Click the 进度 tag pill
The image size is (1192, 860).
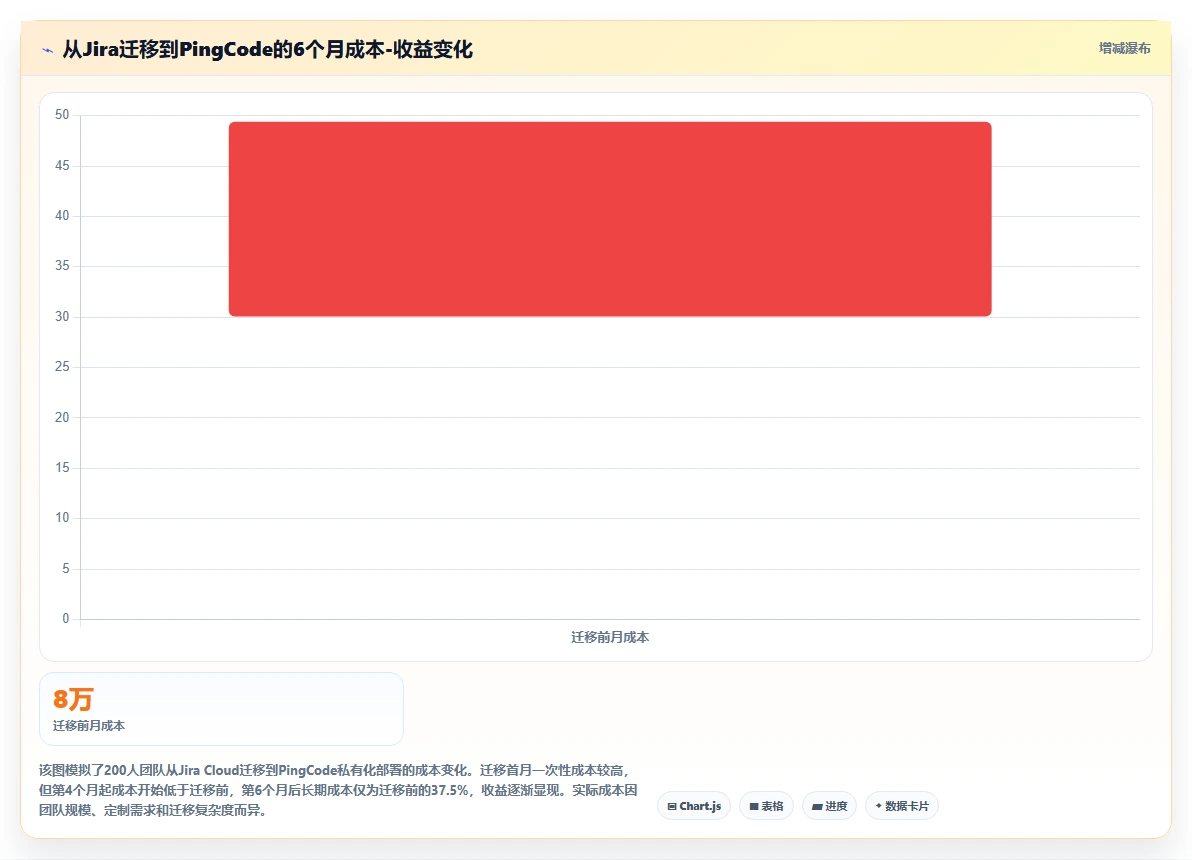pos(829,806)
